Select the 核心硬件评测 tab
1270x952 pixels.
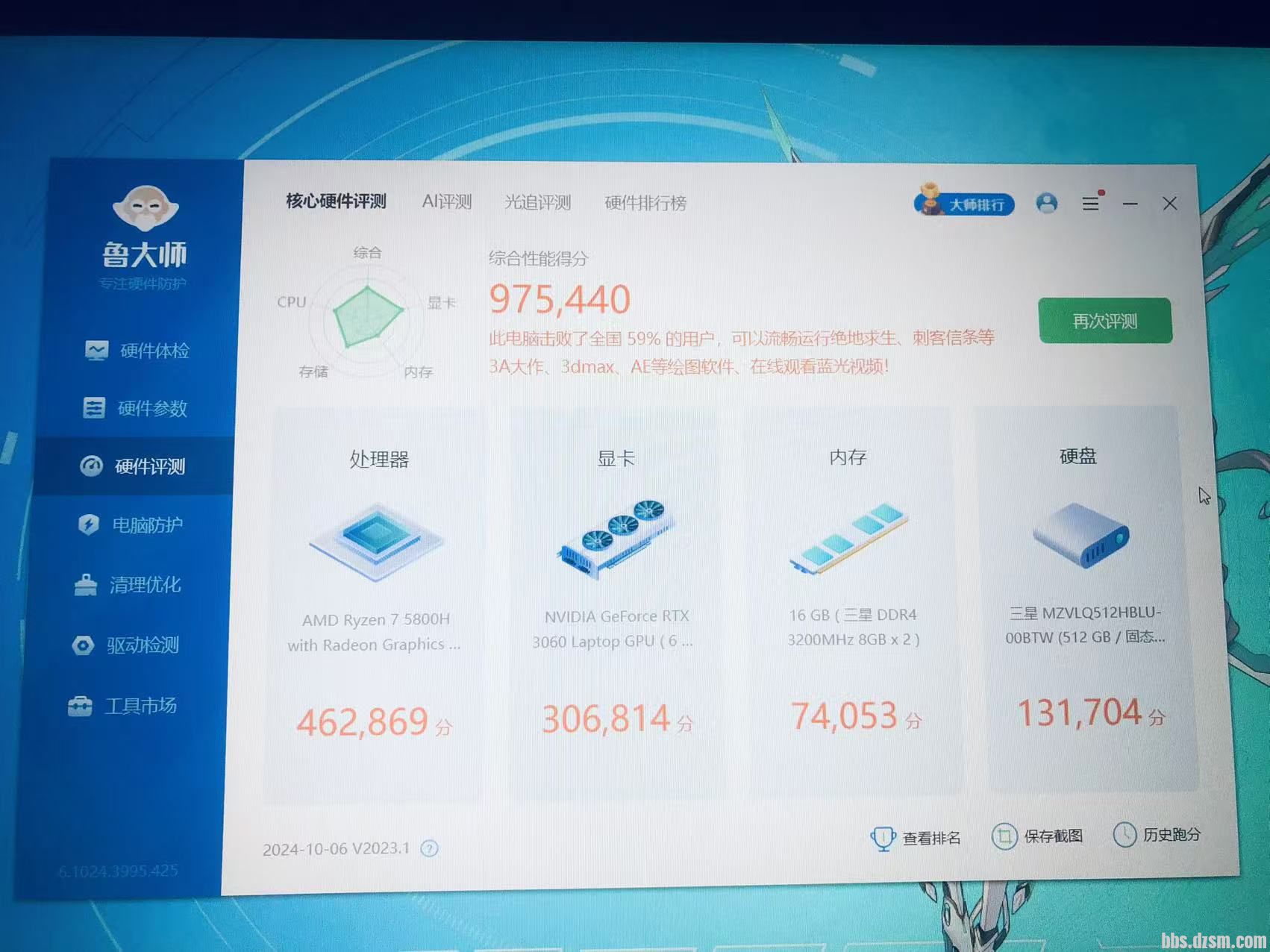click(x=336, y=201)
